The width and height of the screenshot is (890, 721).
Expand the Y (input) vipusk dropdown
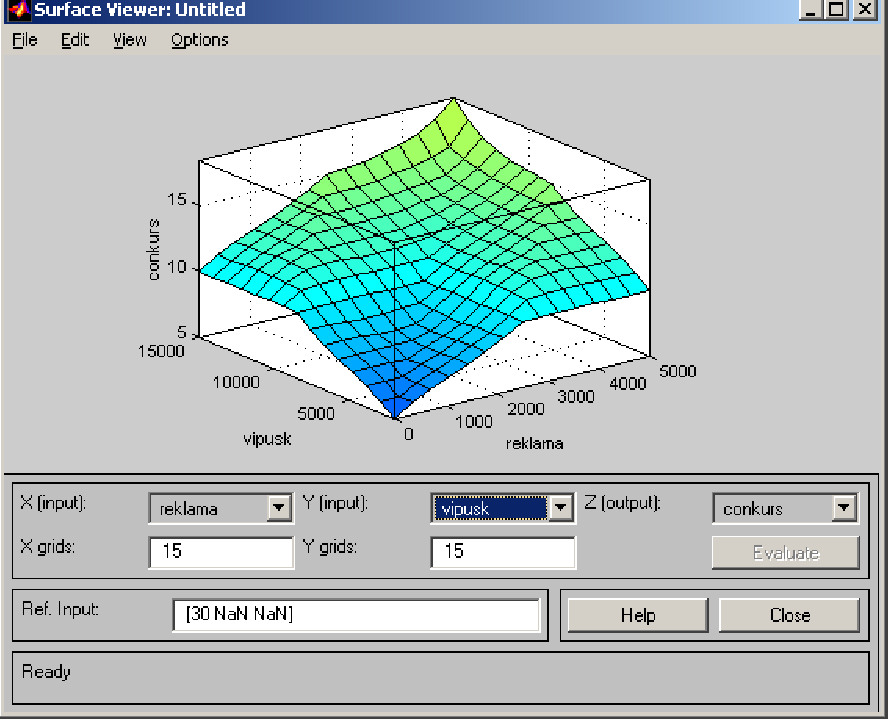pyautogui.click(x=561, y=509)
